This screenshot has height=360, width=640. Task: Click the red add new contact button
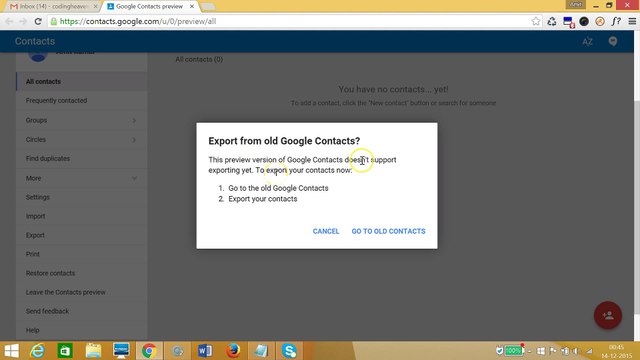click(608, 315)
